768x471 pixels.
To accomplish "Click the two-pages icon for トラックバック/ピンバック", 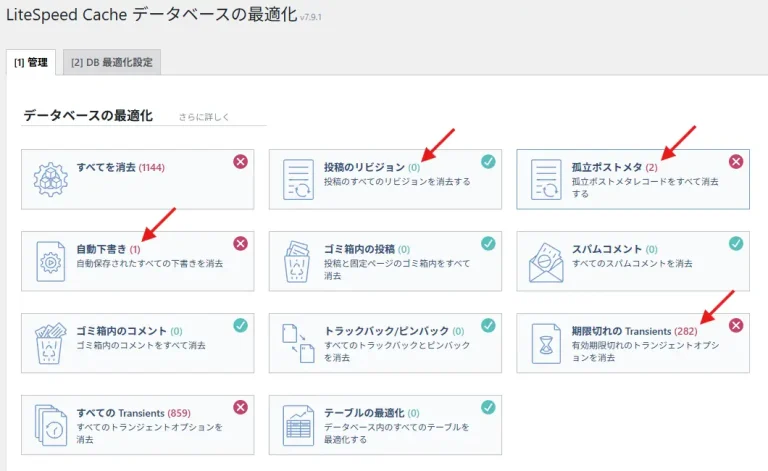I will pyautogui.click(x=298, y=343).
